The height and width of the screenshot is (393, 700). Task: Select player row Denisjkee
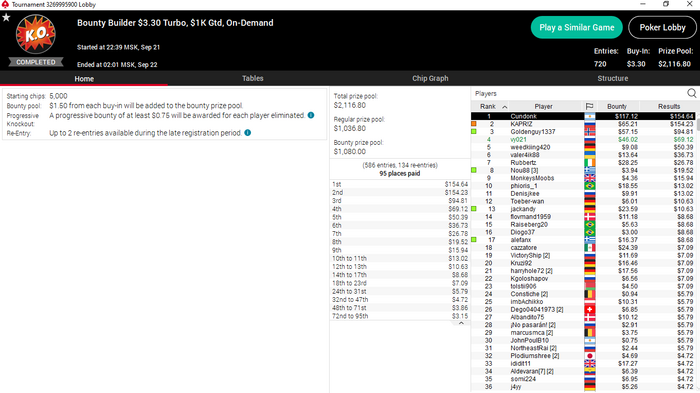[583, 193]
